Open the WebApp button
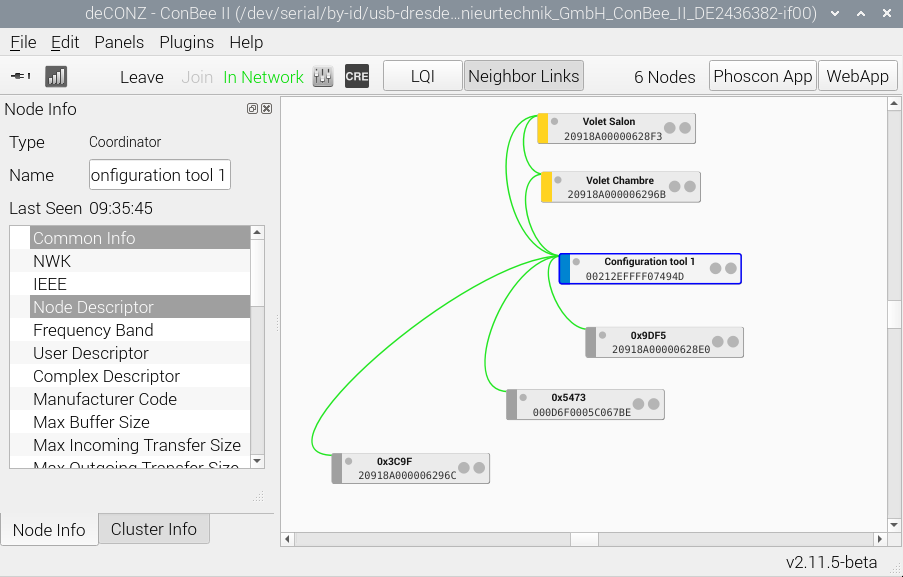Image resolution: width=903 pixels, height=577 pixels. point(858,76)
